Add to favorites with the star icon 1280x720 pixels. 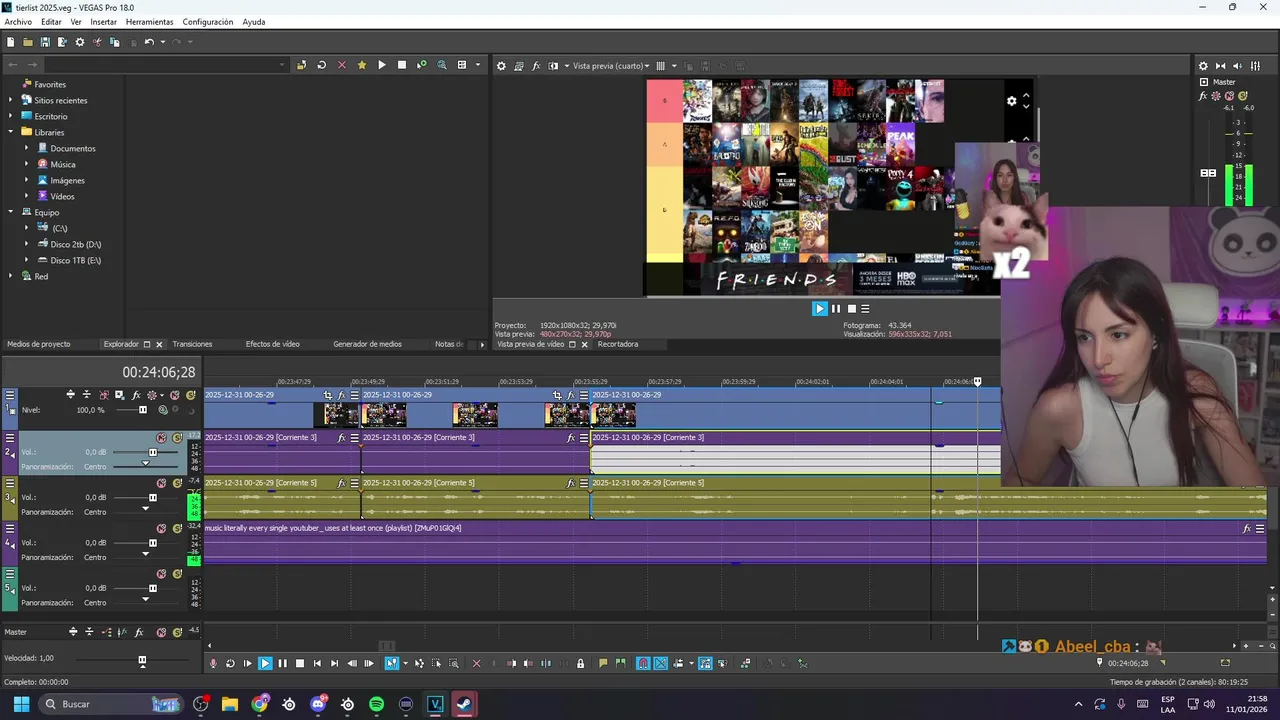(362, 65)
